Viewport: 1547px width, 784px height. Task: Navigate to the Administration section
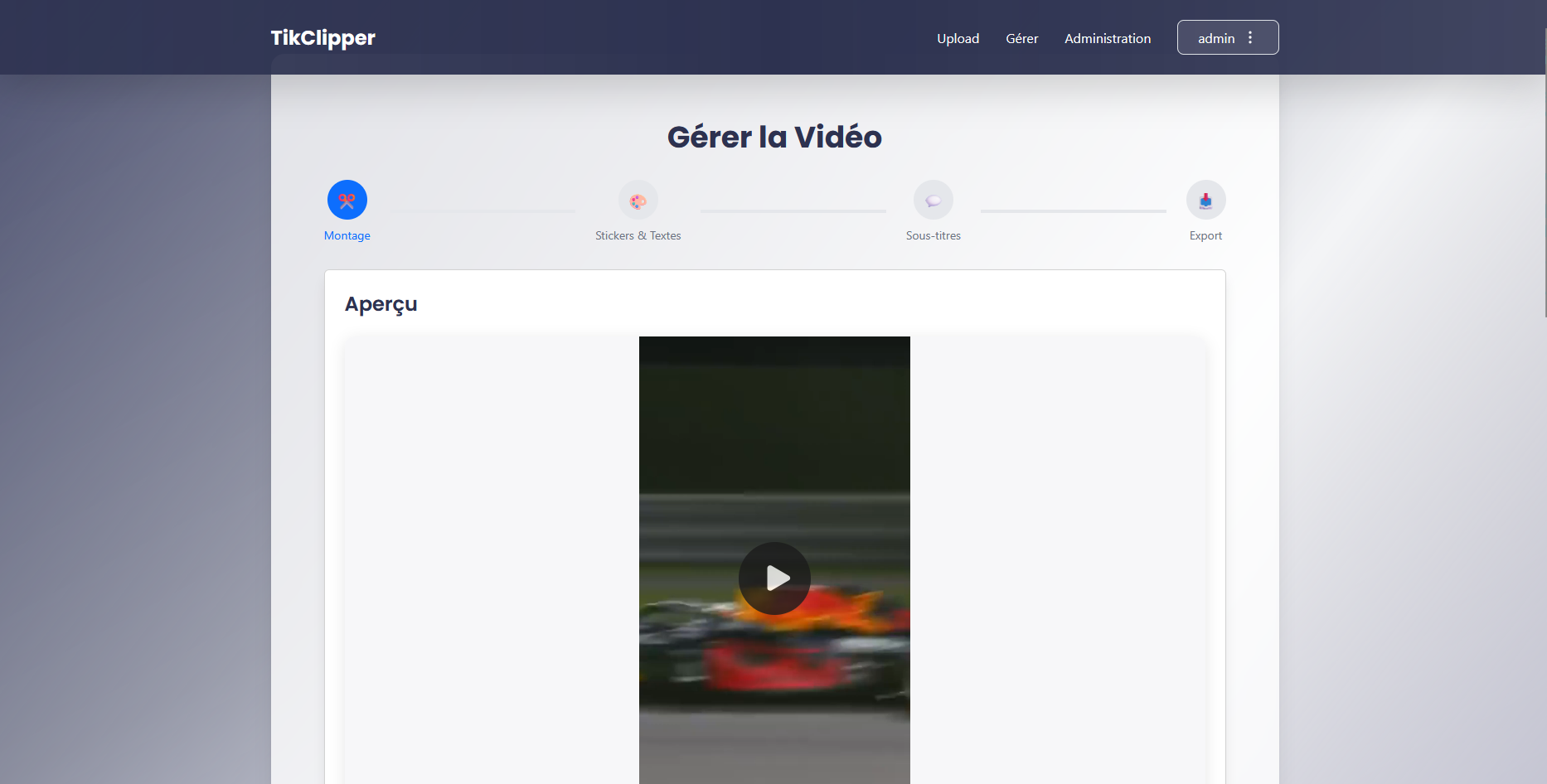click(x=1108, y=38)
